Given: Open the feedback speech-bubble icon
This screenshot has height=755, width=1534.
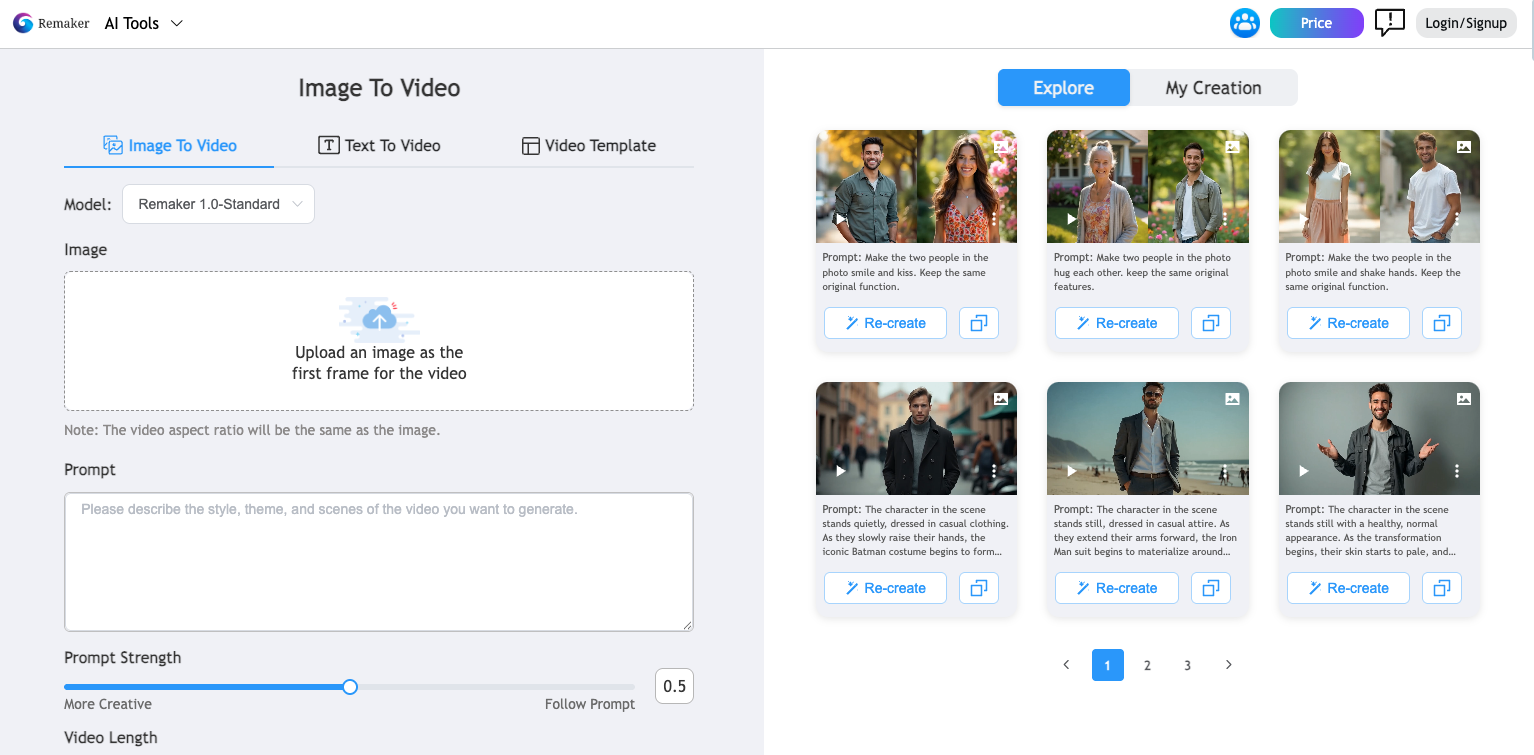Looking at the screenshot, I should click(1390, 23).
